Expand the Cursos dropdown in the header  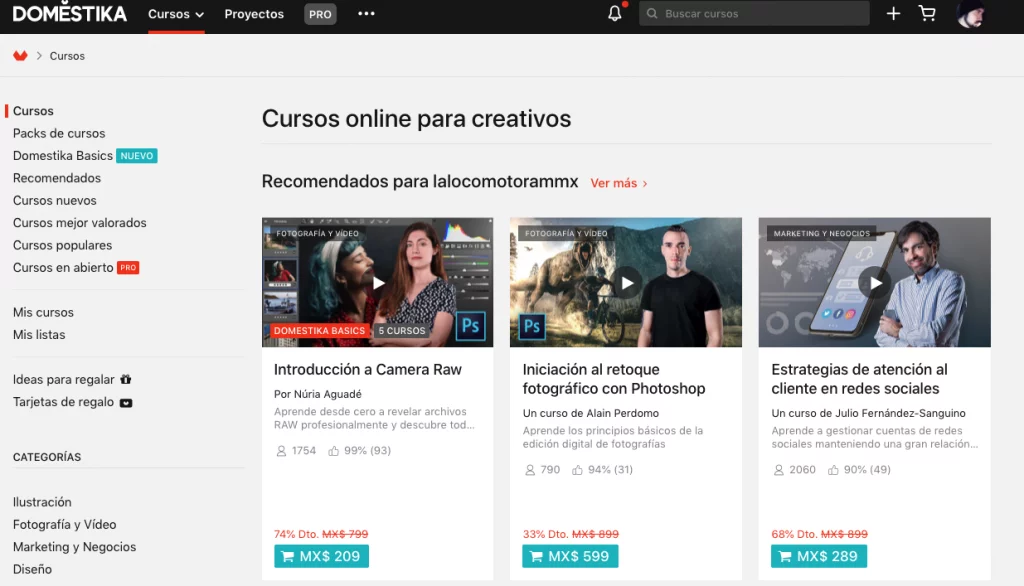(176, 14)
